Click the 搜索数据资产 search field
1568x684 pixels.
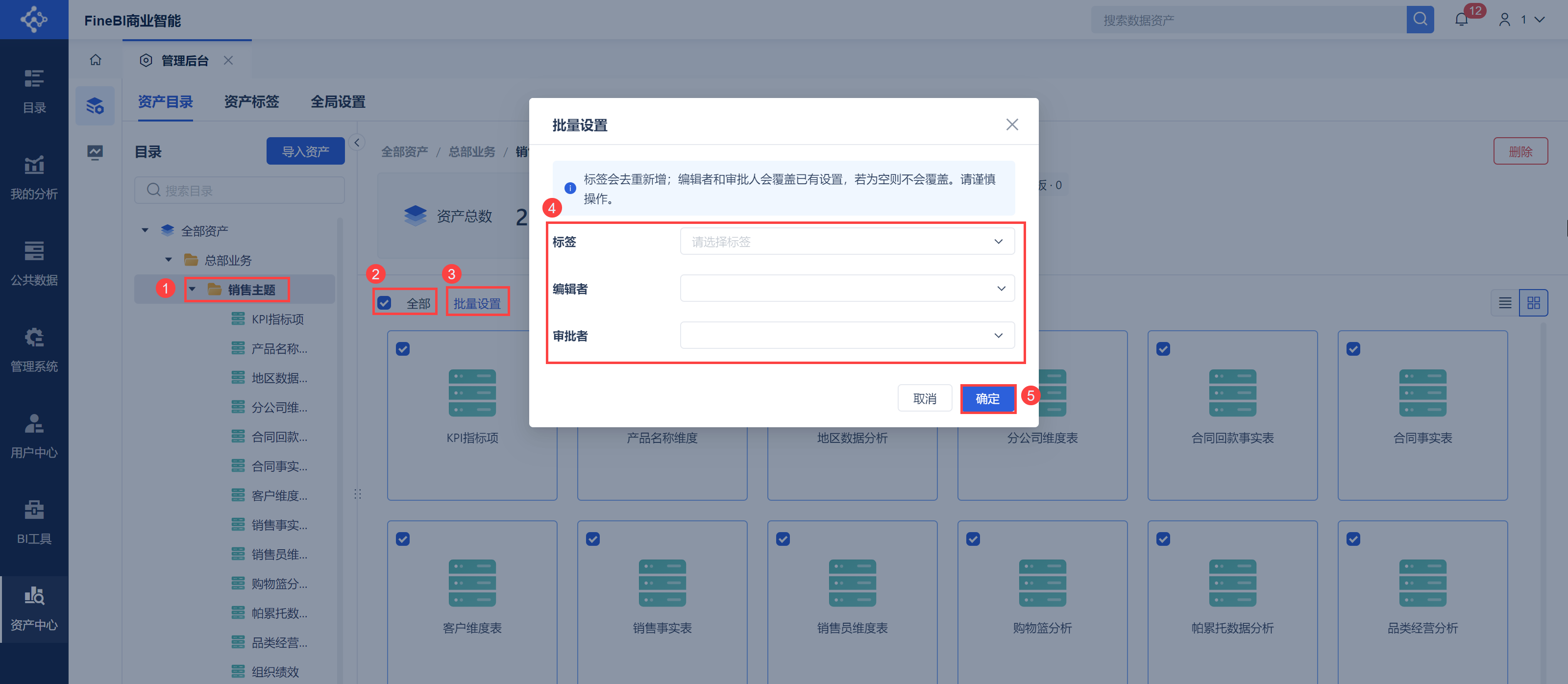[1249, 20]
